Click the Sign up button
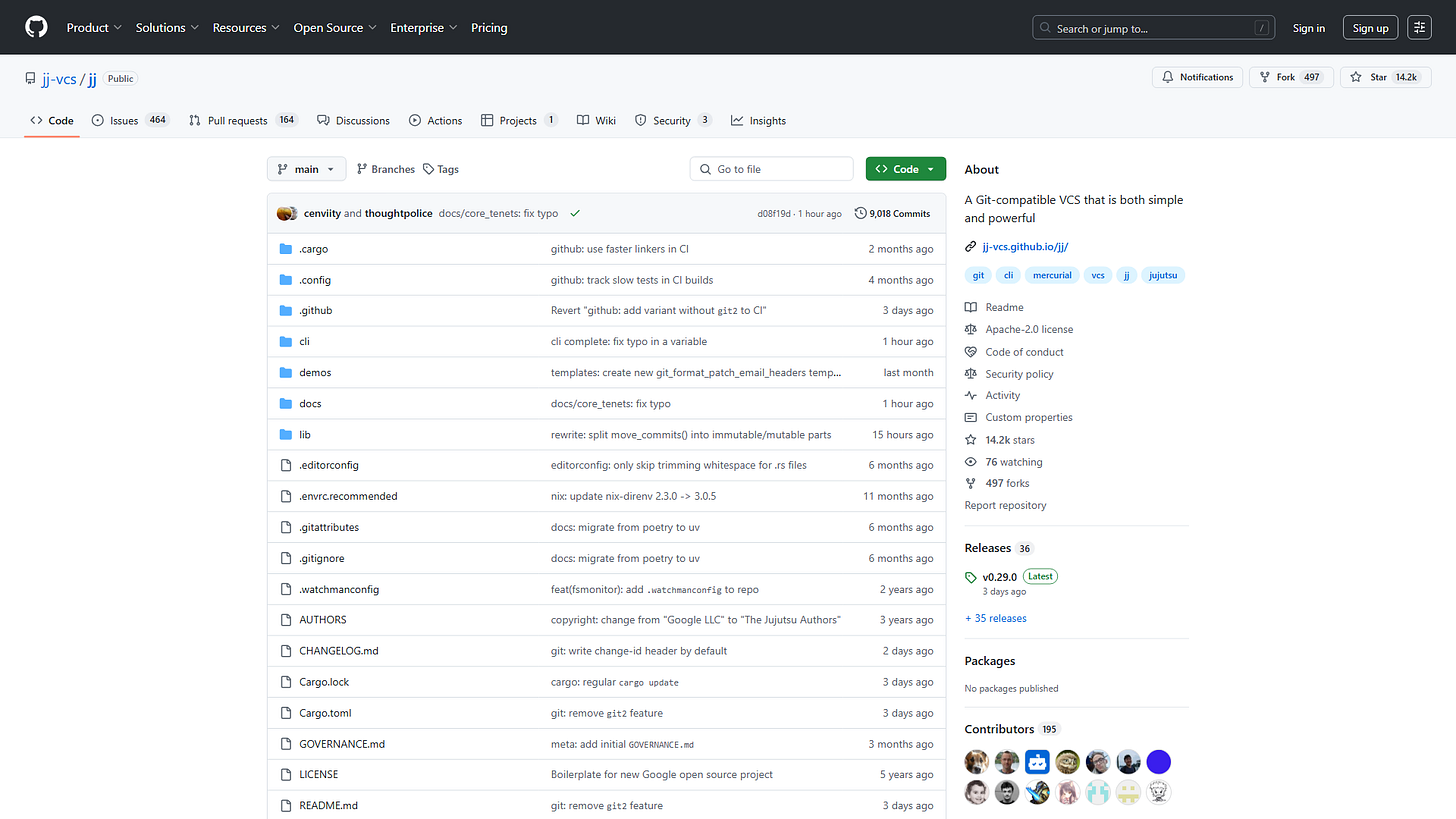Screen dimensions: 1456x819 pos(1370,28)
